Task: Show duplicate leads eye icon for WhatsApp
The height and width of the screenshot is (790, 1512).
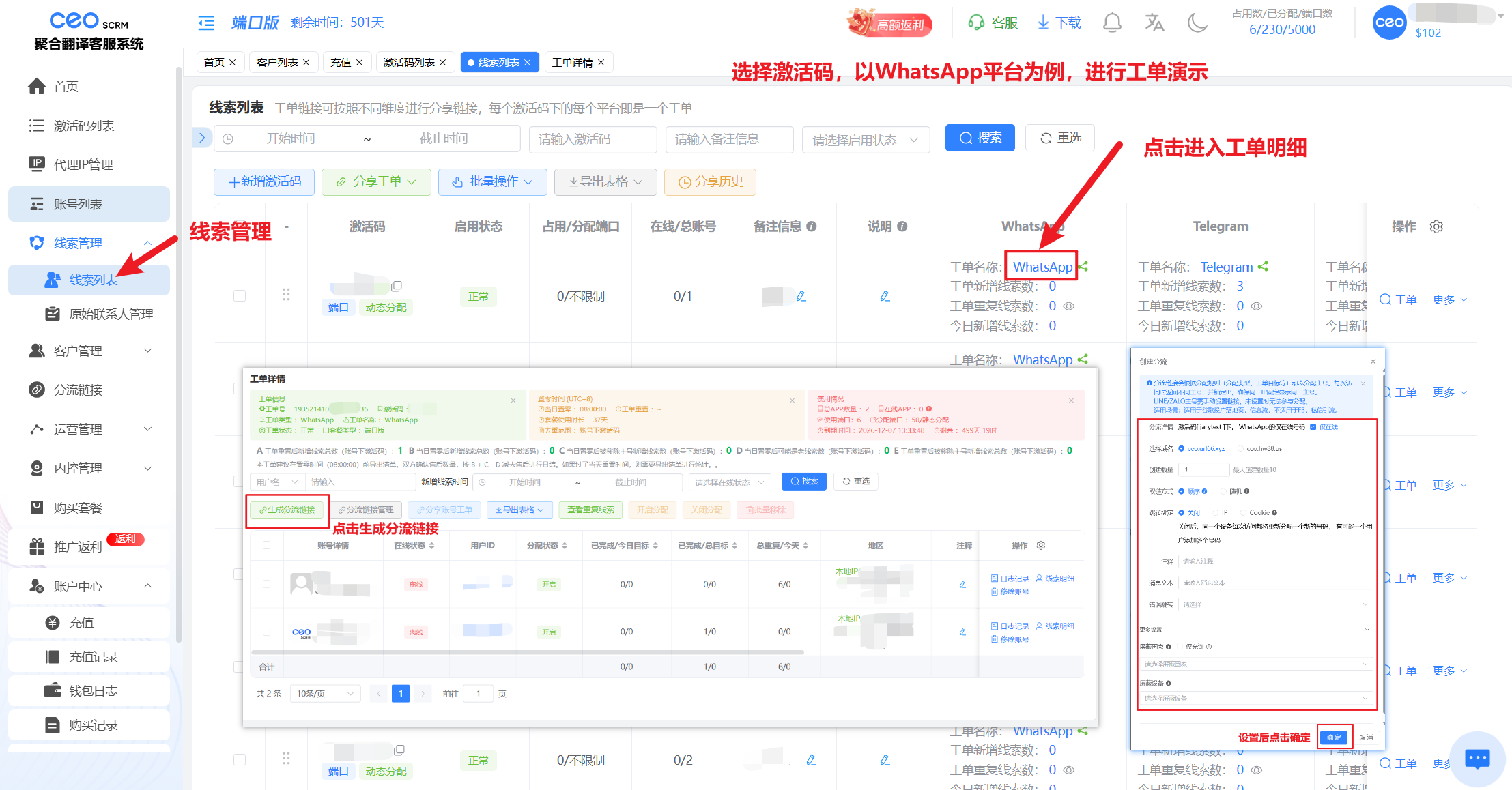Action: click(x=1070, y=306)
